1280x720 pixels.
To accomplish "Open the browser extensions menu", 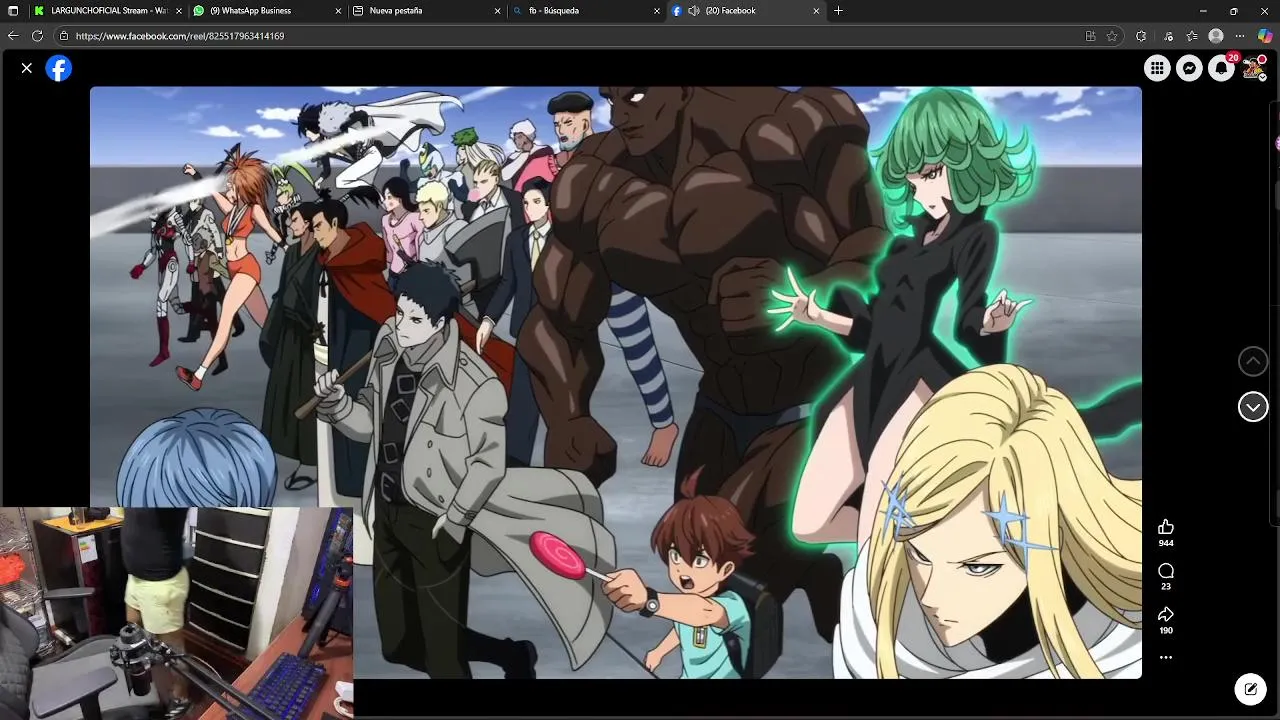I will point(1141,36).
